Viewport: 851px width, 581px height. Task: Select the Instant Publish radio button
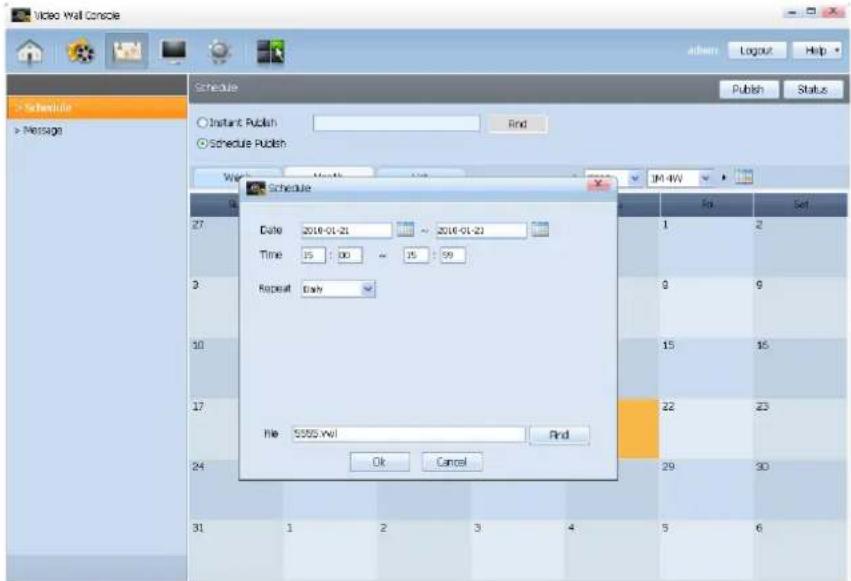[x=202, y=123]
